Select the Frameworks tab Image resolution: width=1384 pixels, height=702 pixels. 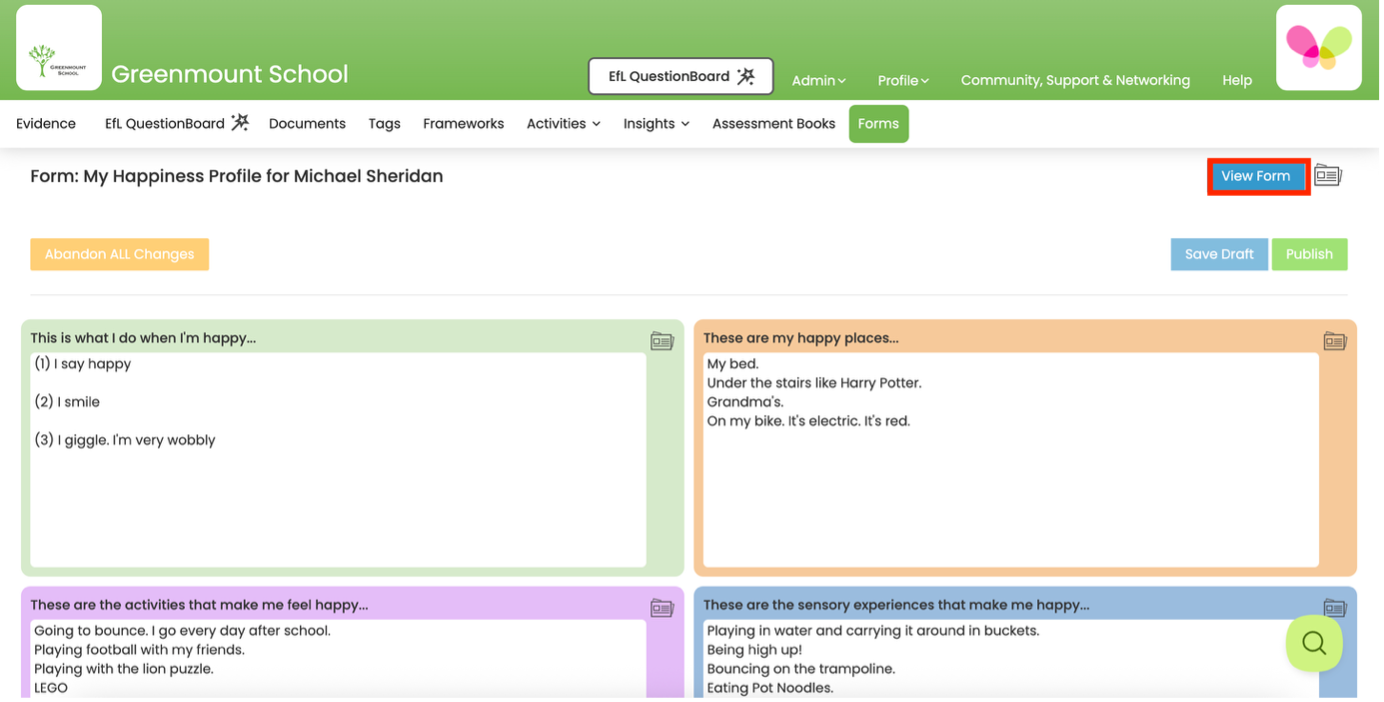[463, 123]
